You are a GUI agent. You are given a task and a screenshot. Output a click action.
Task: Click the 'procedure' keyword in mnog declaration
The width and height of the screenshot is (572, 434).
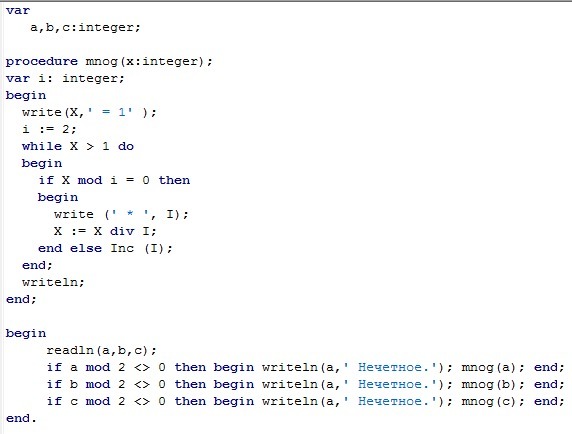coord(42,61)
